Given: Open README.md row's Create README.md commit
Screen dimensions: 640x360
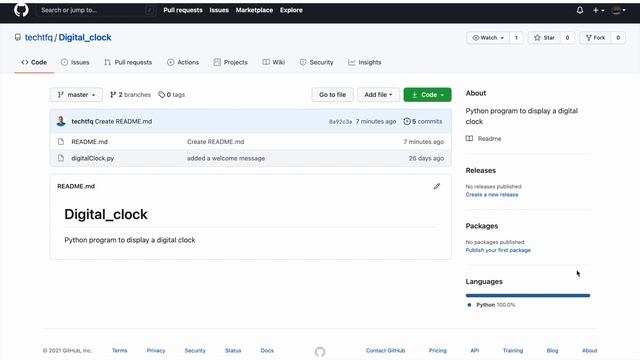Looking at the screenshot, I should (x=216, y=142).
